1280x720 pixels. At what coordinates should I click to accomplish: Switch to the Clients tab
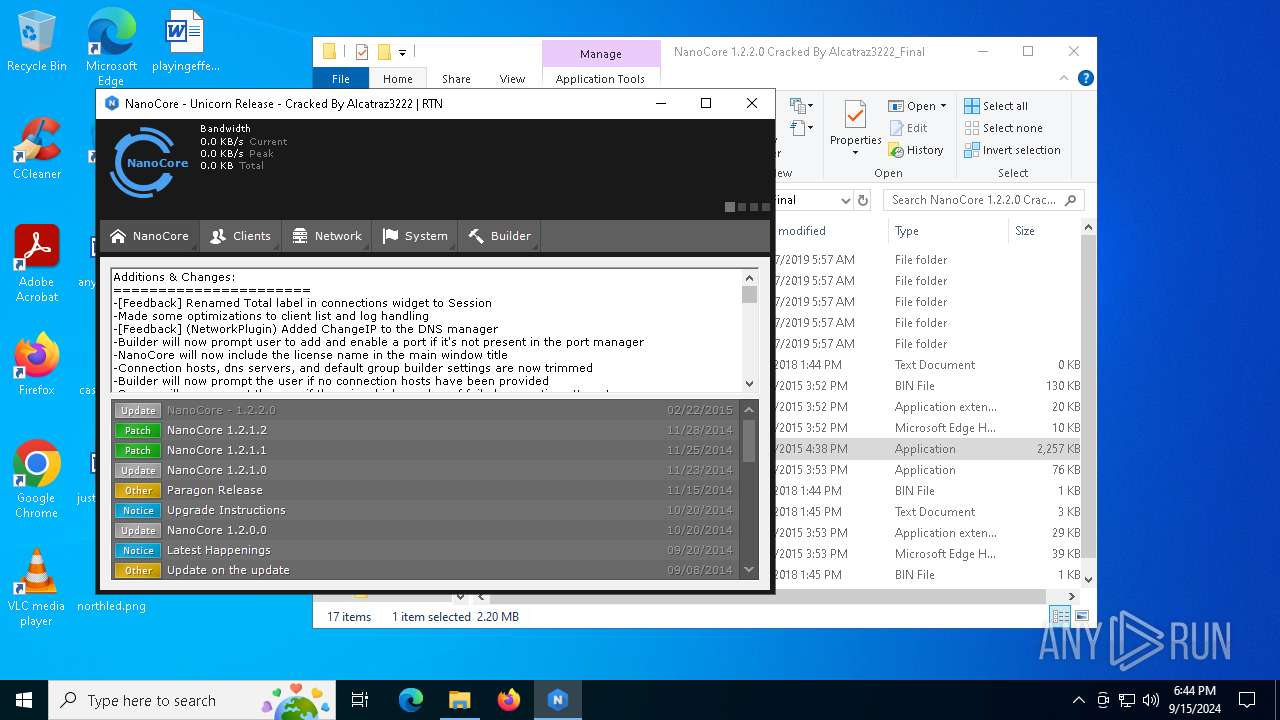pos(240,236)
